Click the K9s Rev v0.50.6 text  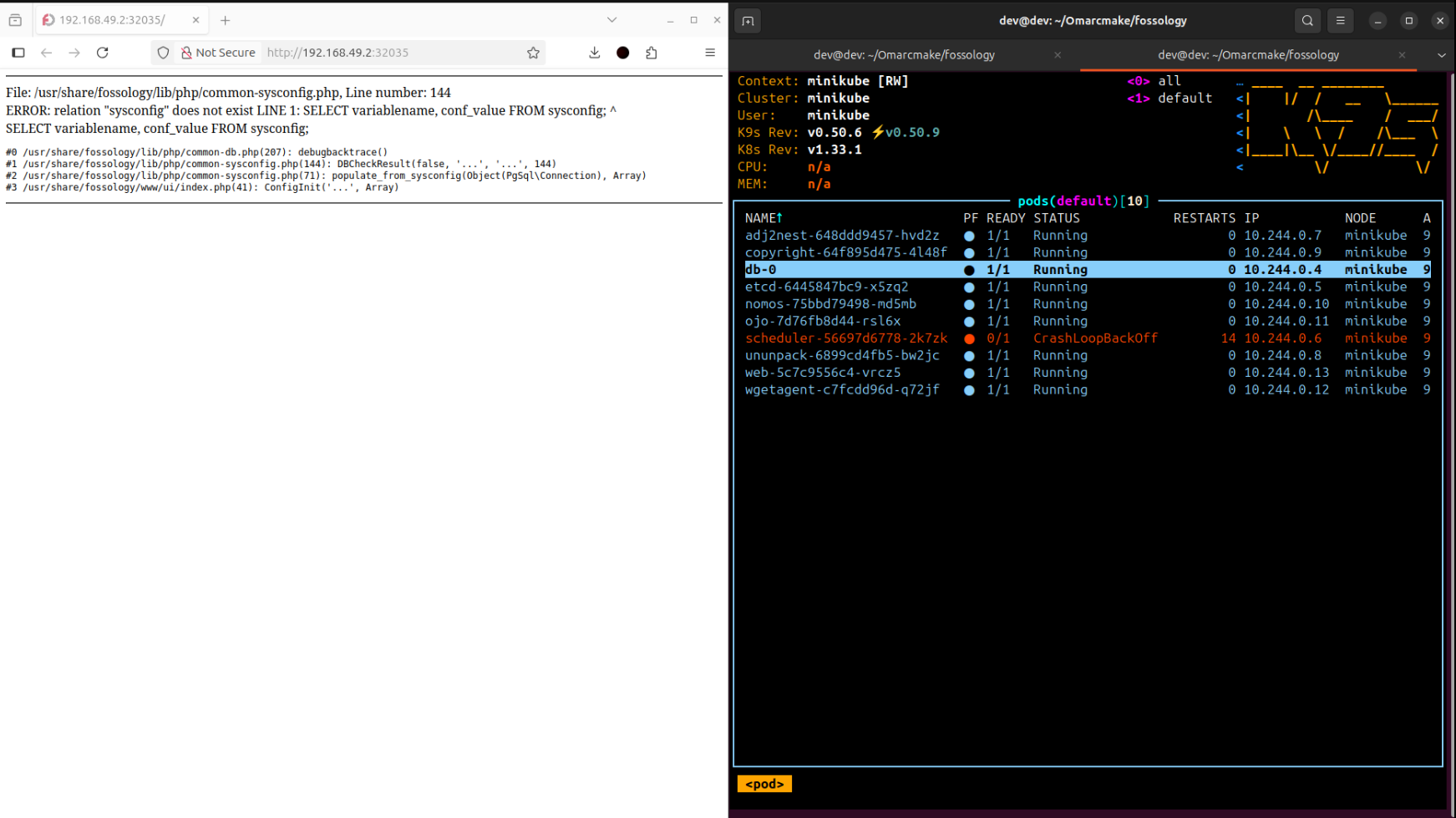pos(799,132)
